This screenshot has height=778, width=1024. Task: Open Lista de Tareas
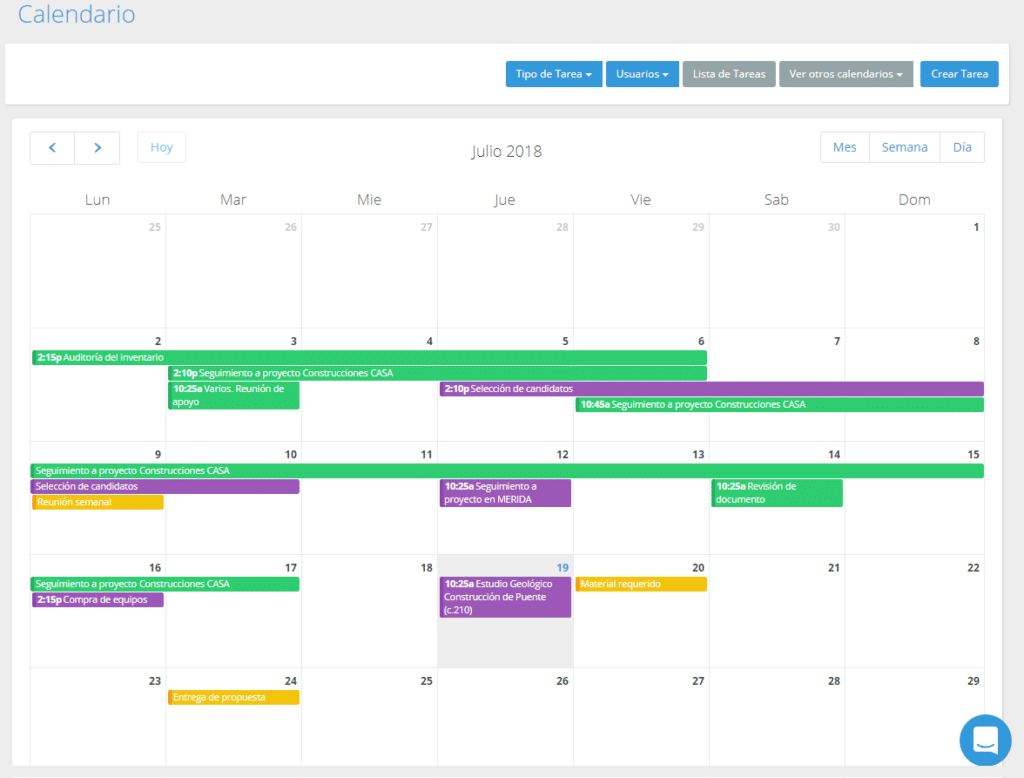tap(729, 74)
